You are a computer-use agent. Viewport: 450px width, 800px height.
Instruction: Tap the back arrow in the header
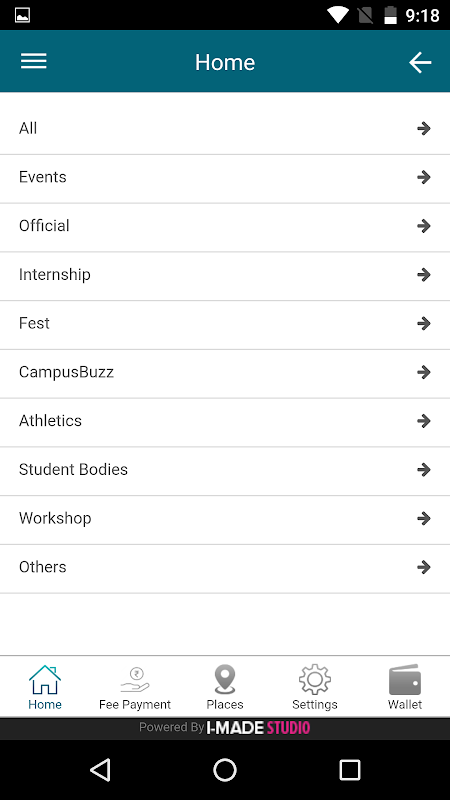pyautogui.click(x=420, y=62)
